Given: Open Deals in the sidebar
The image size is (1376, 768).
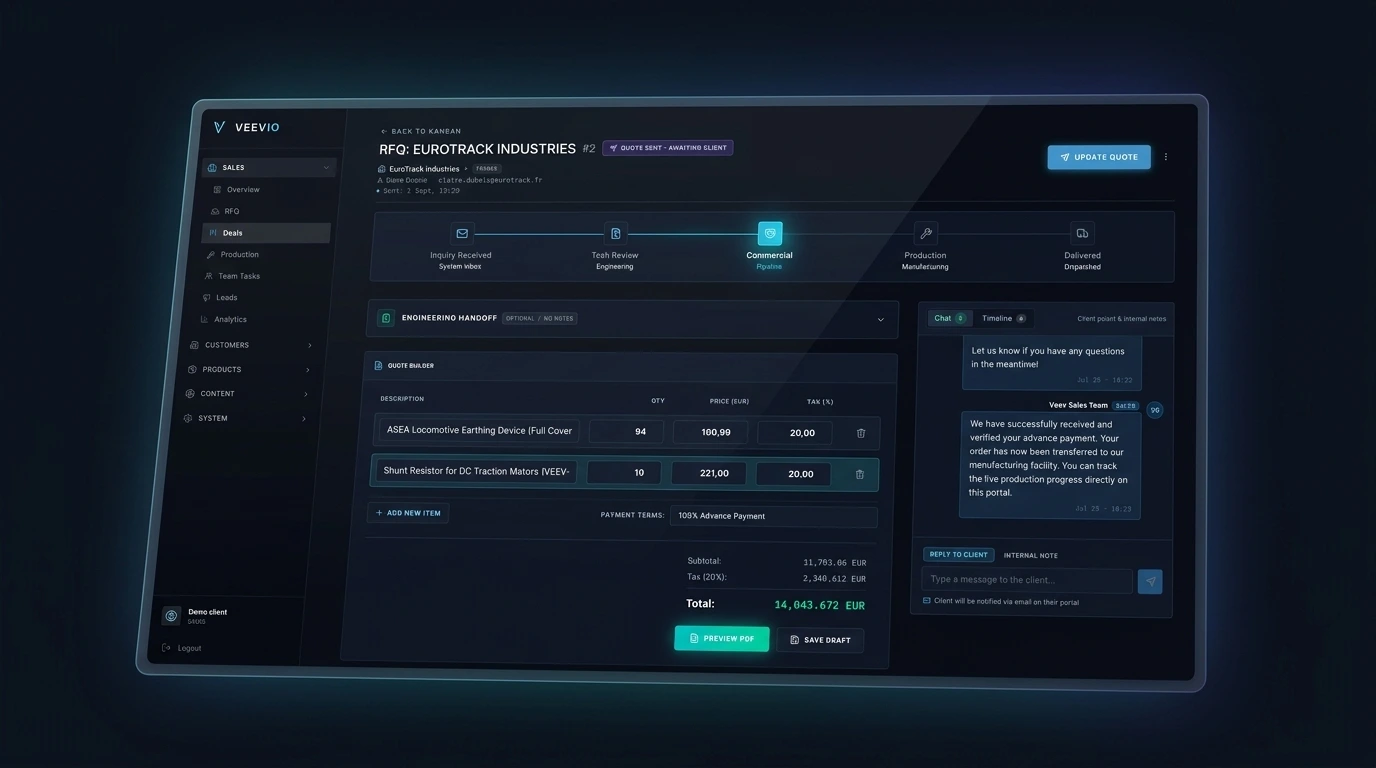Looking at the screenshot, I should (x=266, y=233).
